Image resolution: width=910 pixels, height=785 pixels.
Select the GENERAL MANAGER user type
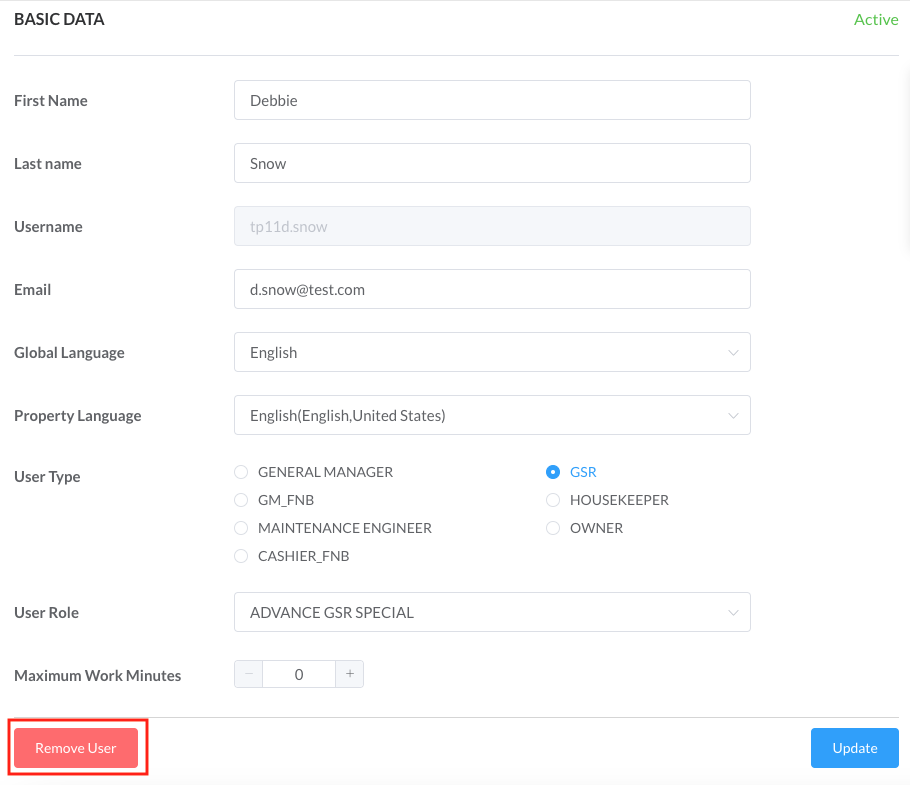(x=241, y=471)
